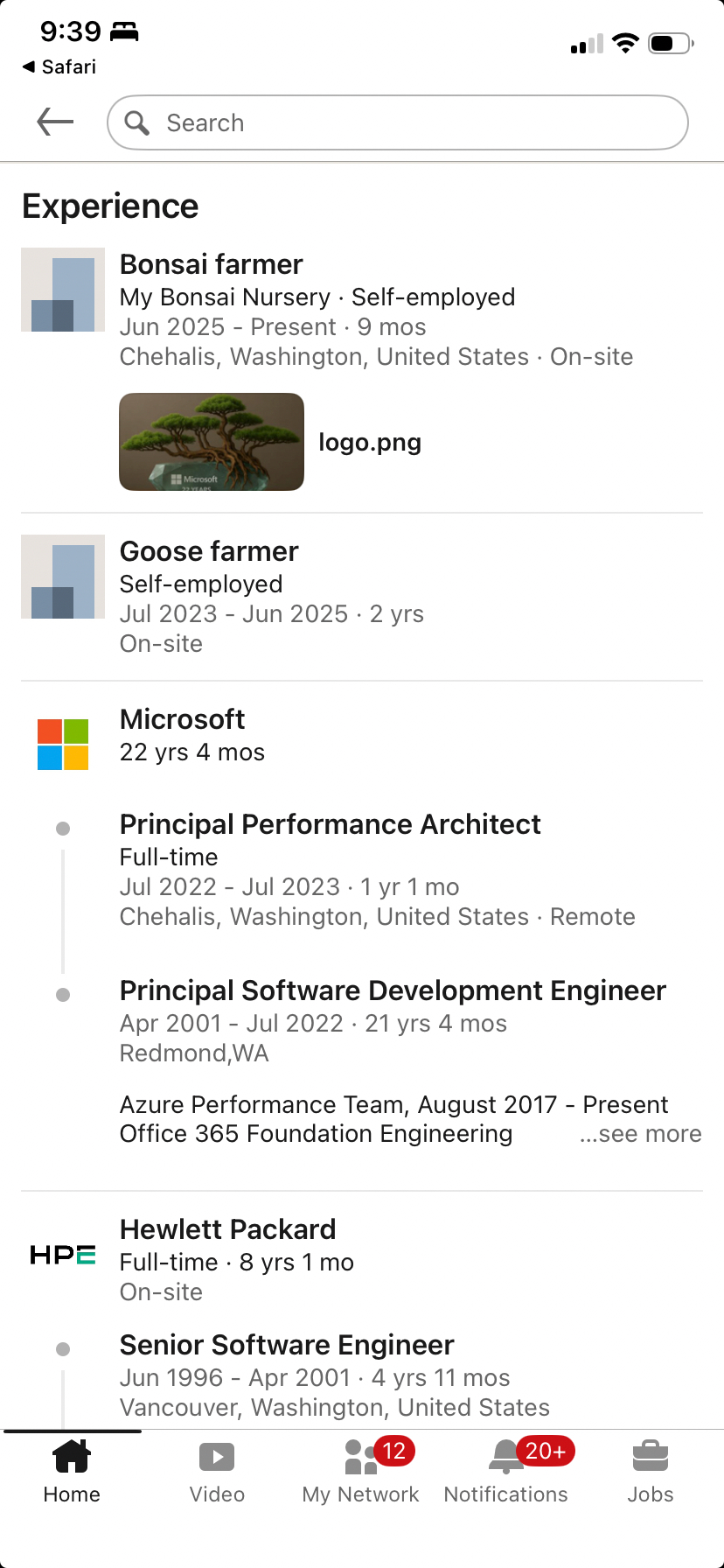Open the Hewlett Packard company entry

click(227, 1229)
